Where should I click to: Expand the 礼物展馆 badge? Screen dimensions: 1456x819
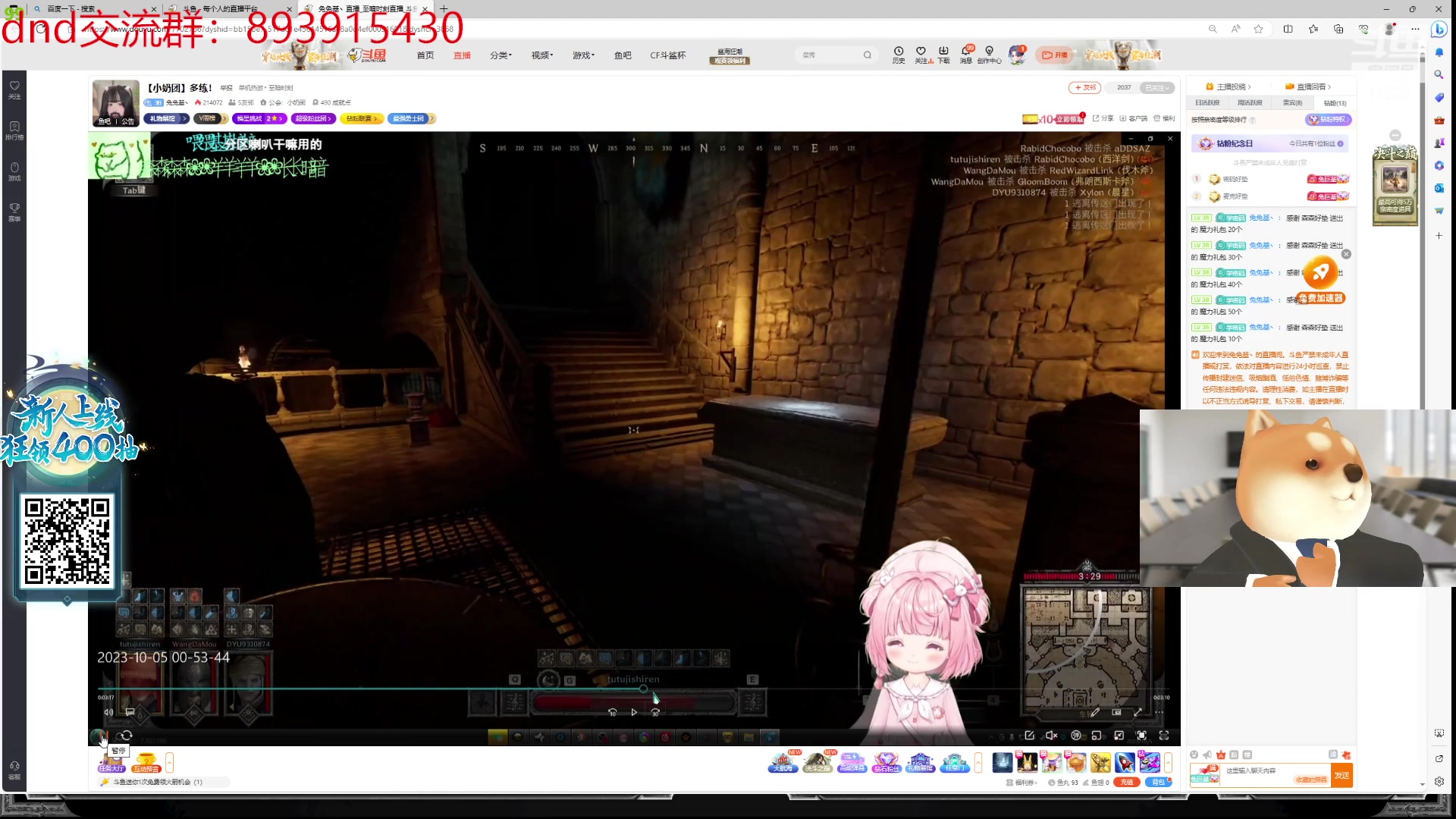167,118
